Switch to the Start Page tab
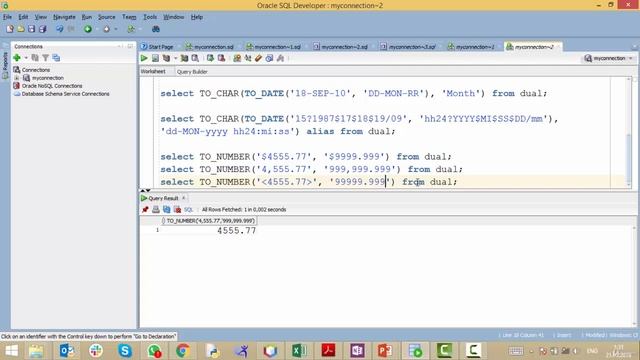The height and width of the screenshot is (360, 640). tap(157, 47)
